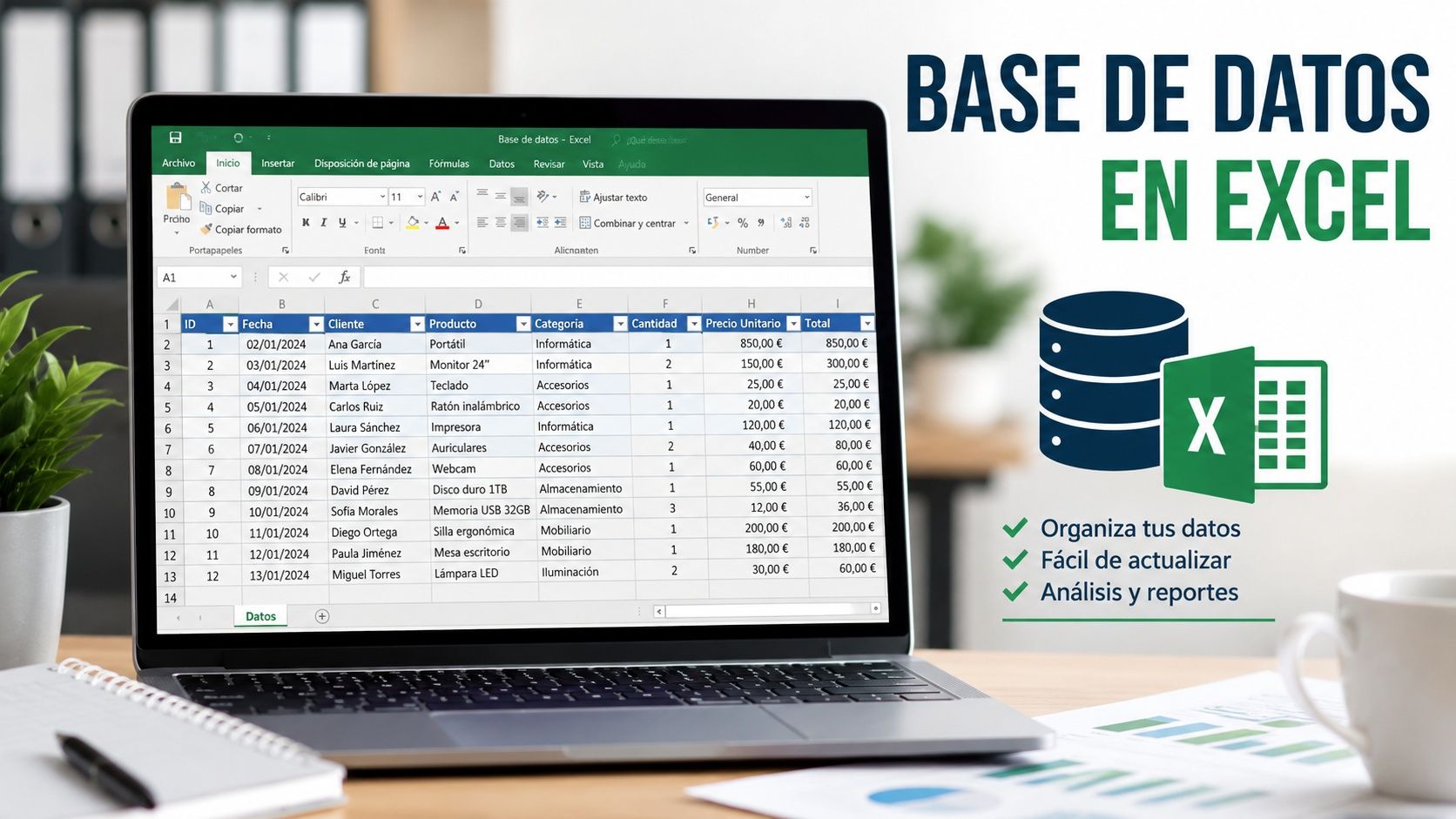Align text to the cell's vertical middle
Image resolution: width=1456 pixels, height=819 pixels.
(x=501, y=196)
